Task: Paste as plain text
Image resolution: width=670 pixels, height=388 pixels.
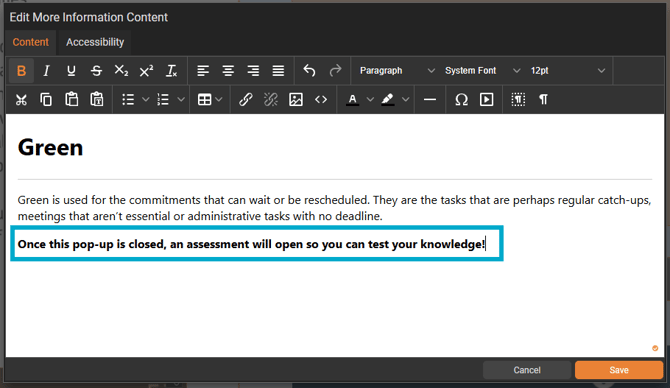Action: [97, 100]
